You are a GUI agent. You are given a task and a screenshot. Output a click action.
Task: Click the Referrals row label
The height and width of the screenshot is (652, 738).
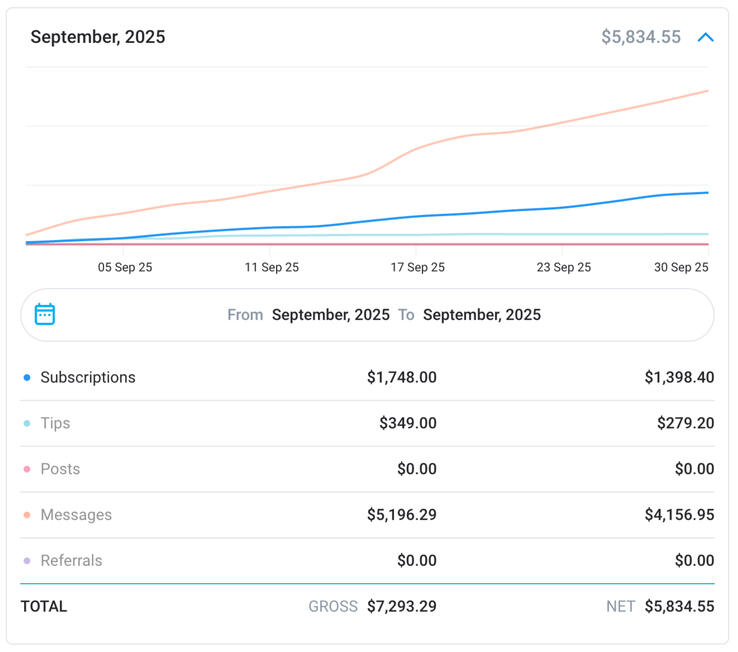pos(71,561)
